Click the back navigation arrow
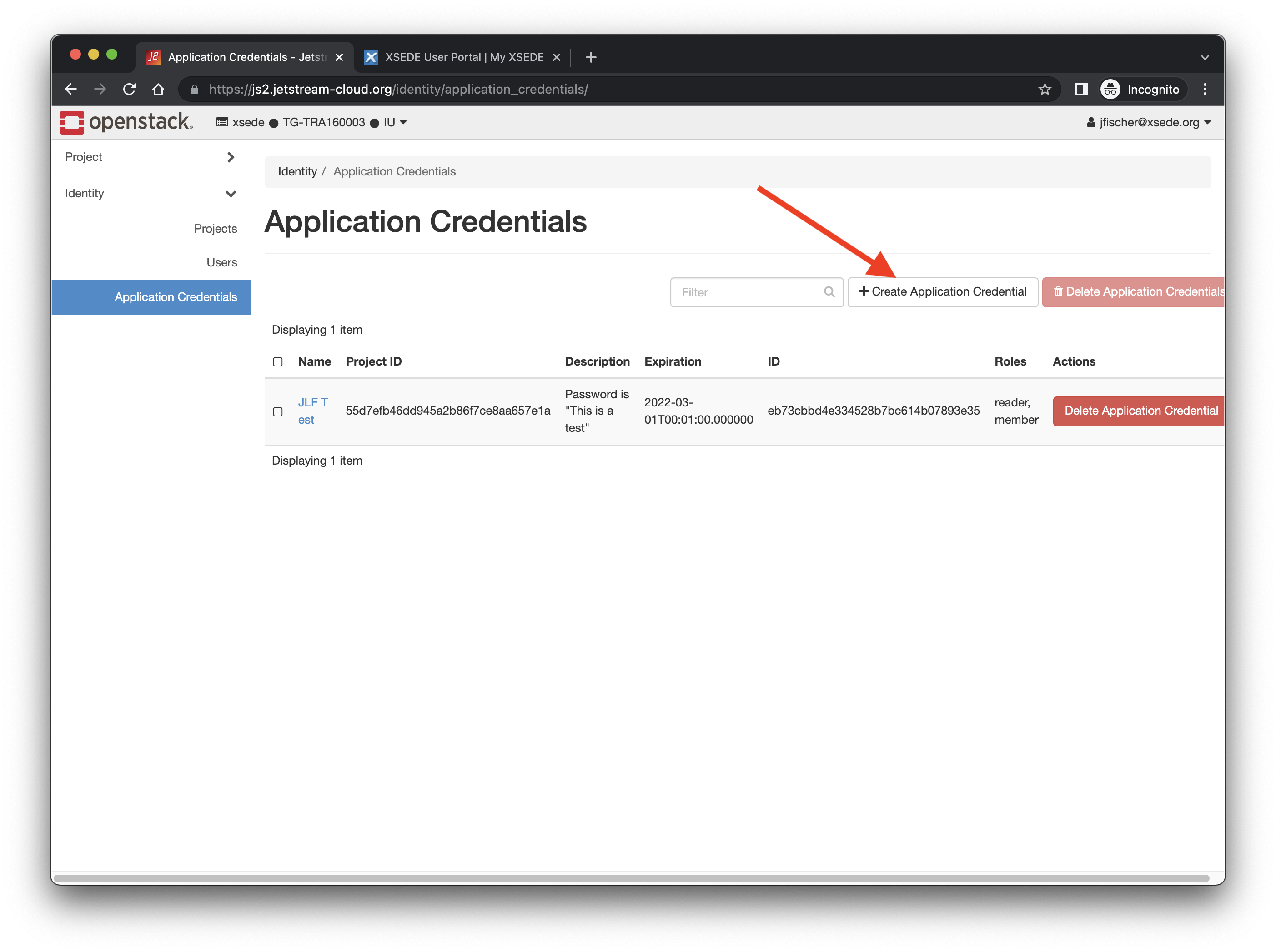The height and width of the screenshot is (952, 1276). (x=71, y=89)
